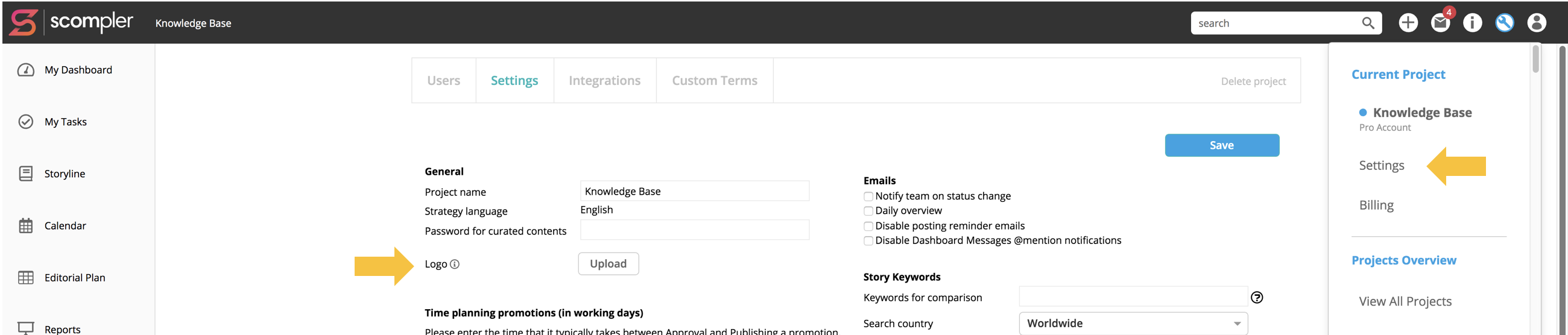1568x335 pixels.
Task: Click the Project name input field
Action: 694,192
